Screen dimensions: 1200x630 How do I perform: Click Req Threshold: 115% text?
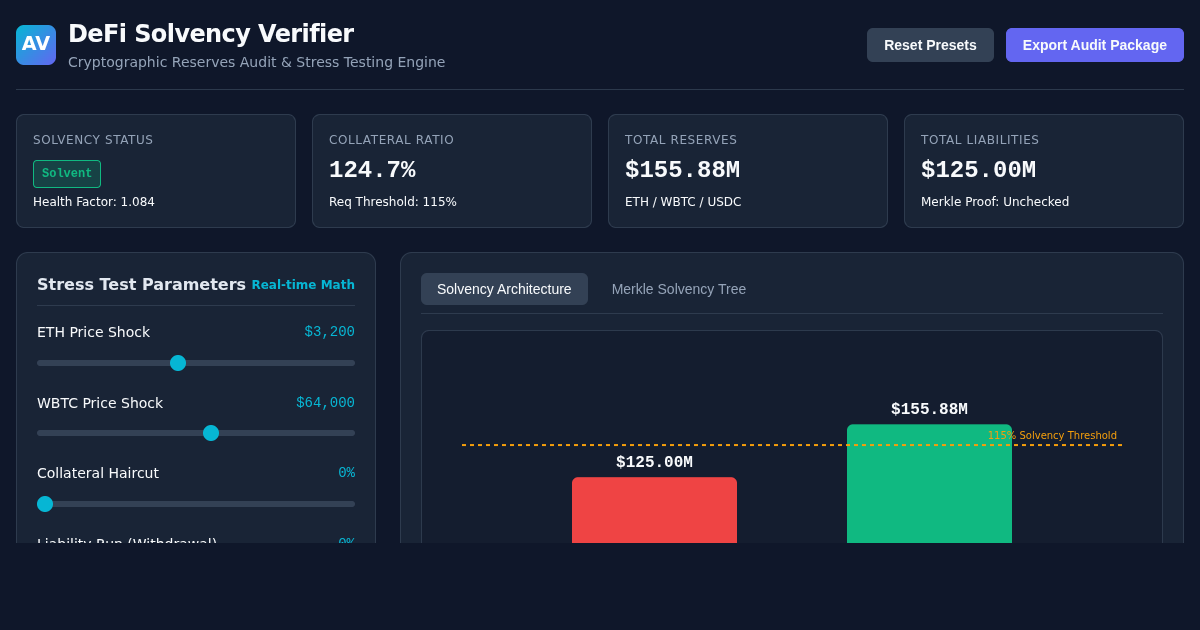(393, 202)
